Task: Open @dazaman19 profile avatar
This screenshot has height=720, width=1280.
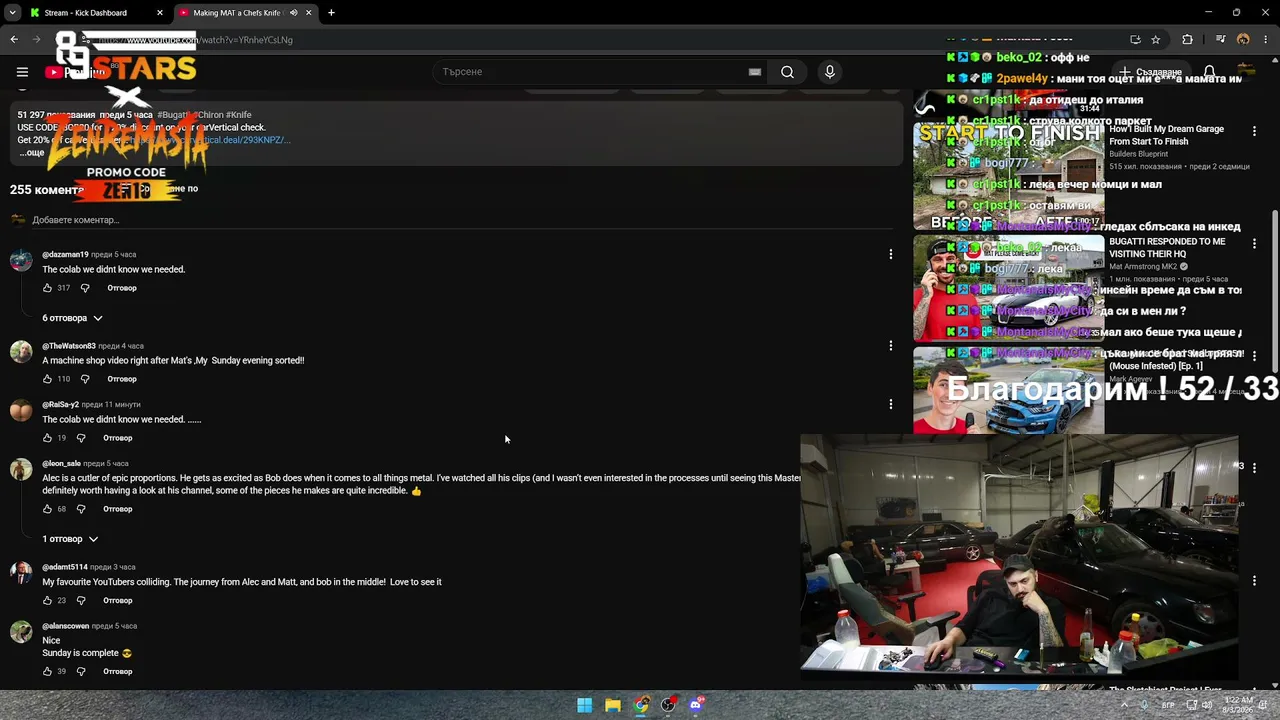Action: (21, 261)
